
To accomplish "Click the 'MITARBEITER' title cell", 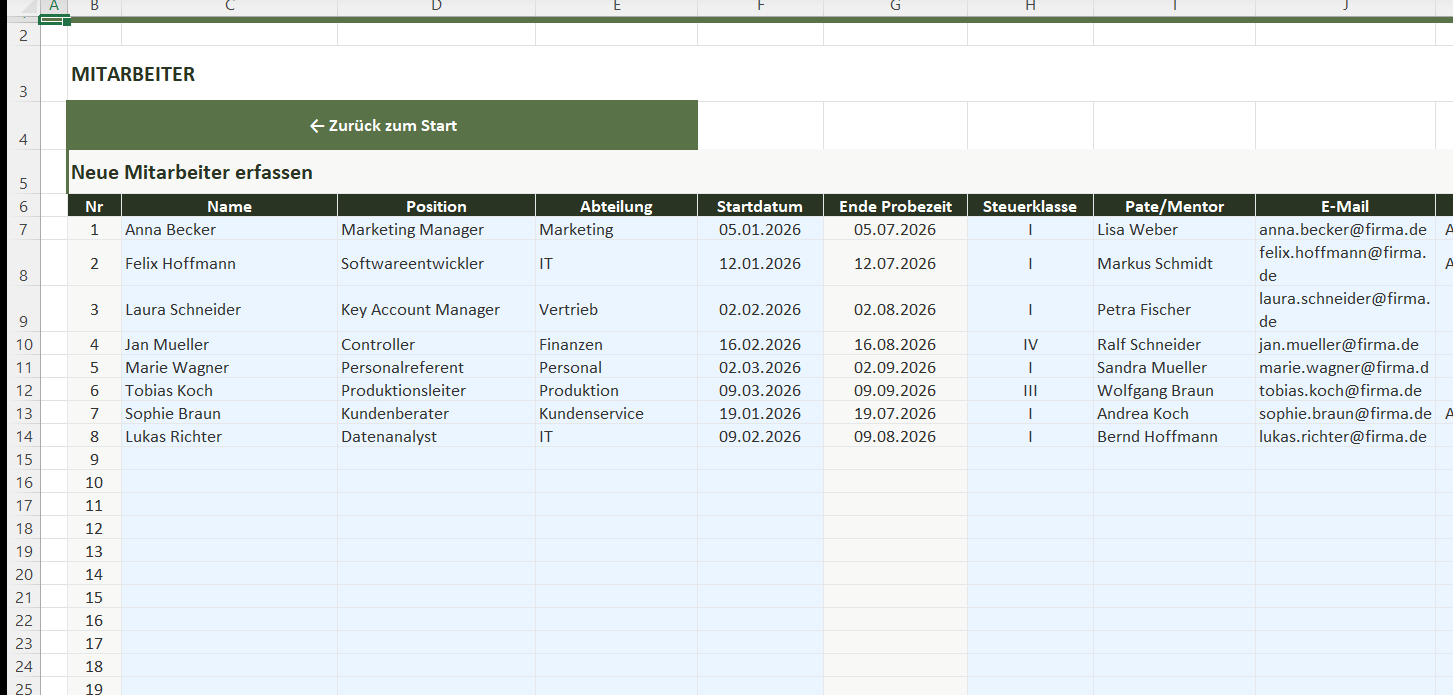I will pyautogui.click(x=134, y=75).
